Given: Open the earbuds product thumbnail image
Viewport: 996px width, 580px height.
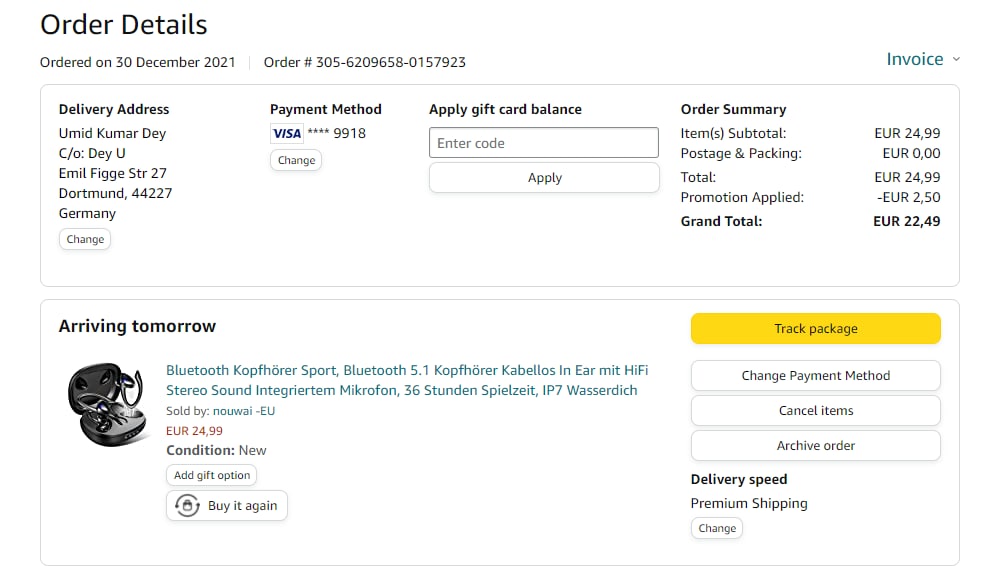Looking at the screenshot, I should point(107,403).
